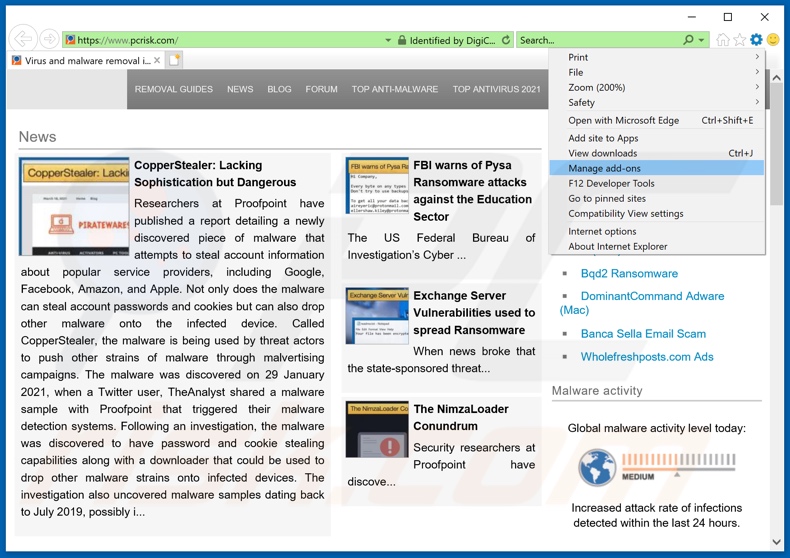This screenshot has height=558, width=790.
Task: Expand the File submenu
Action: [x=657, y=73]
